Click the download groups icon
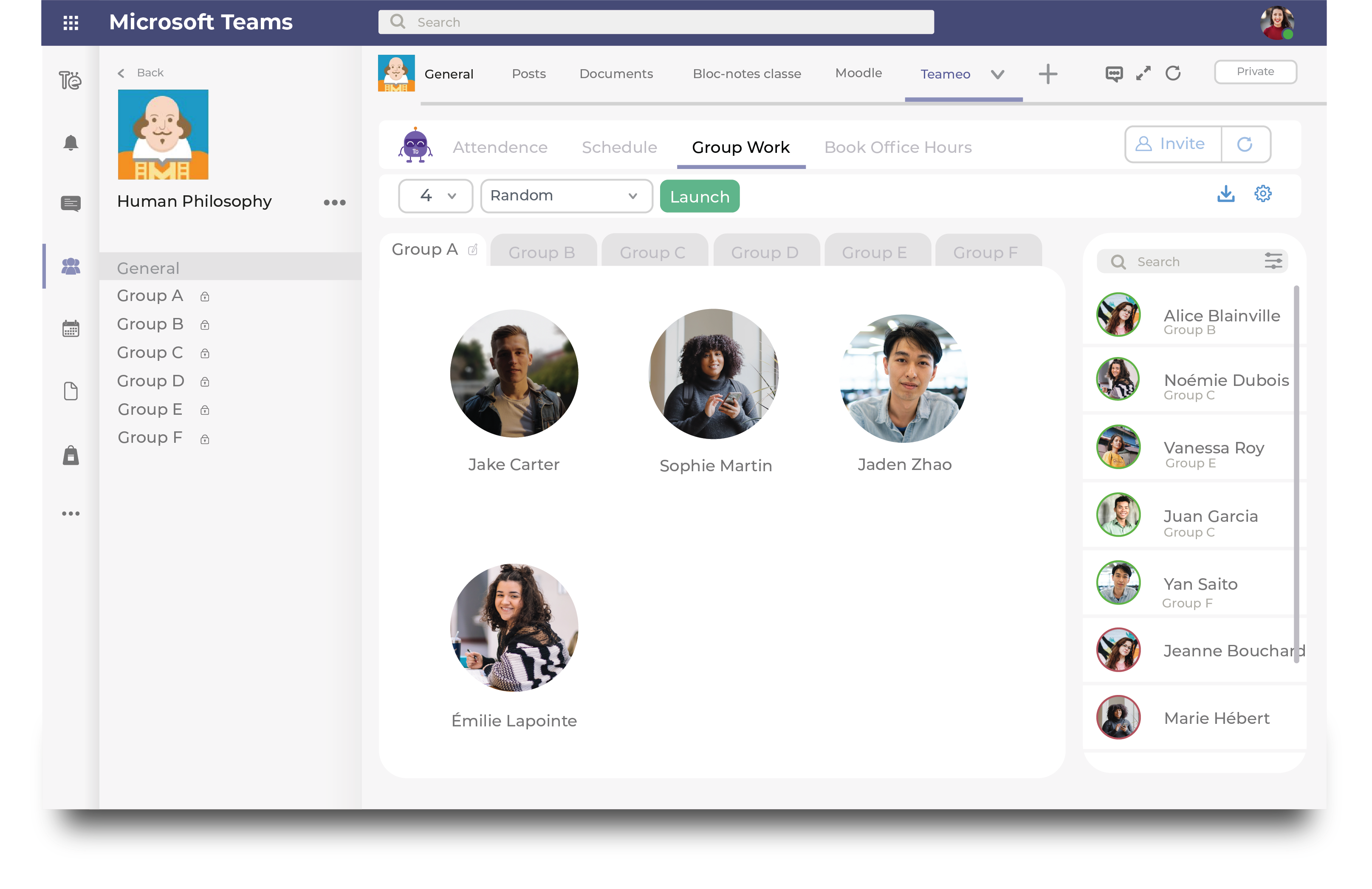Screen dimensions: 1372x889 1226,194
